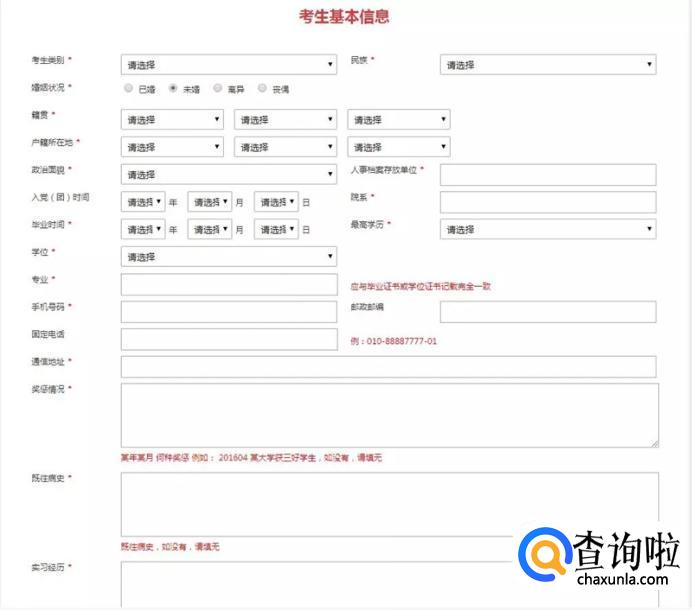
Task: Select the 未婚 marital status radio button
Action: [x=173, y=88]
